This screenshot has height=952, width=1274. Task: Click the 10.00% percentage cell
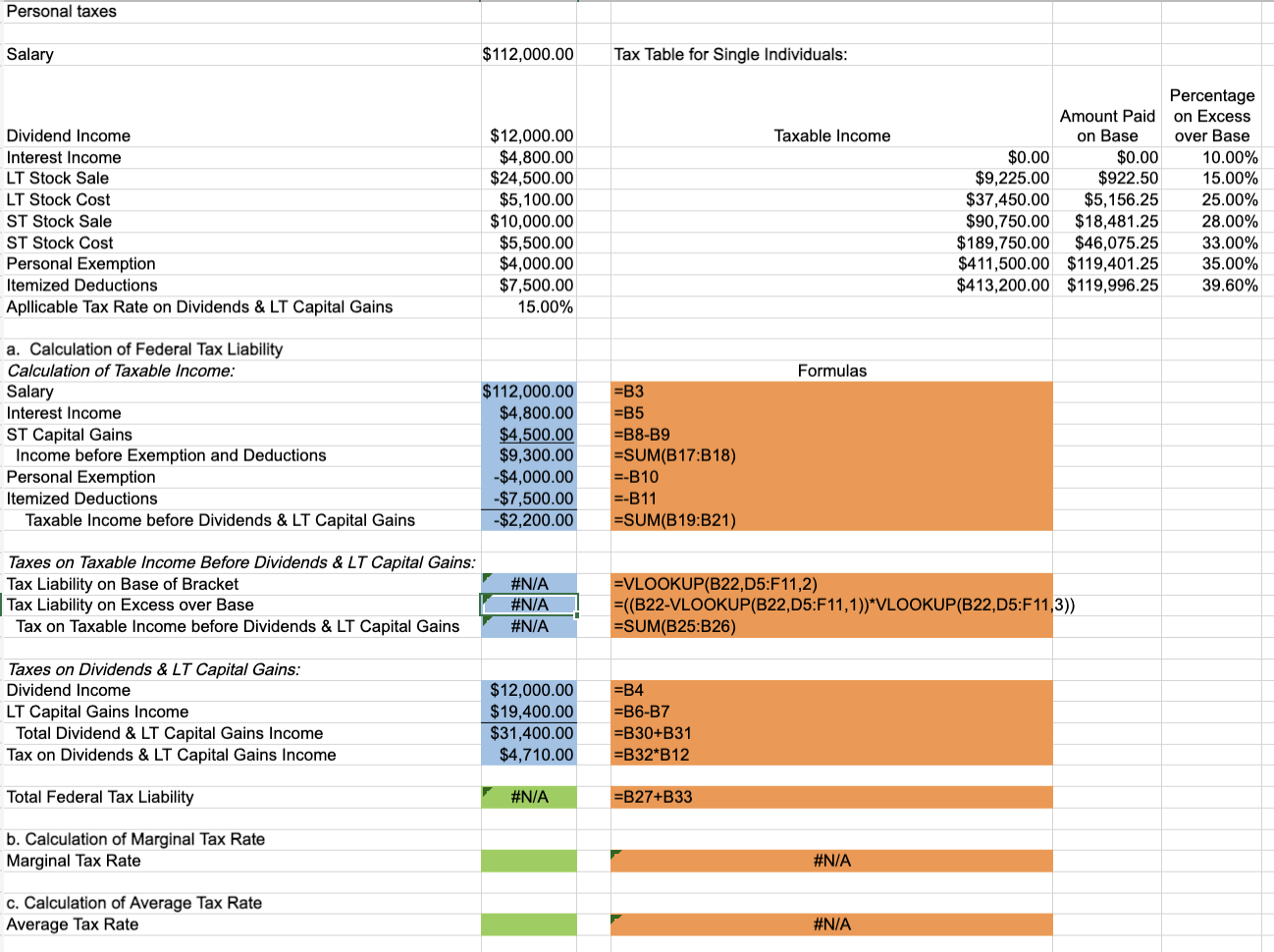(1212, 157)
